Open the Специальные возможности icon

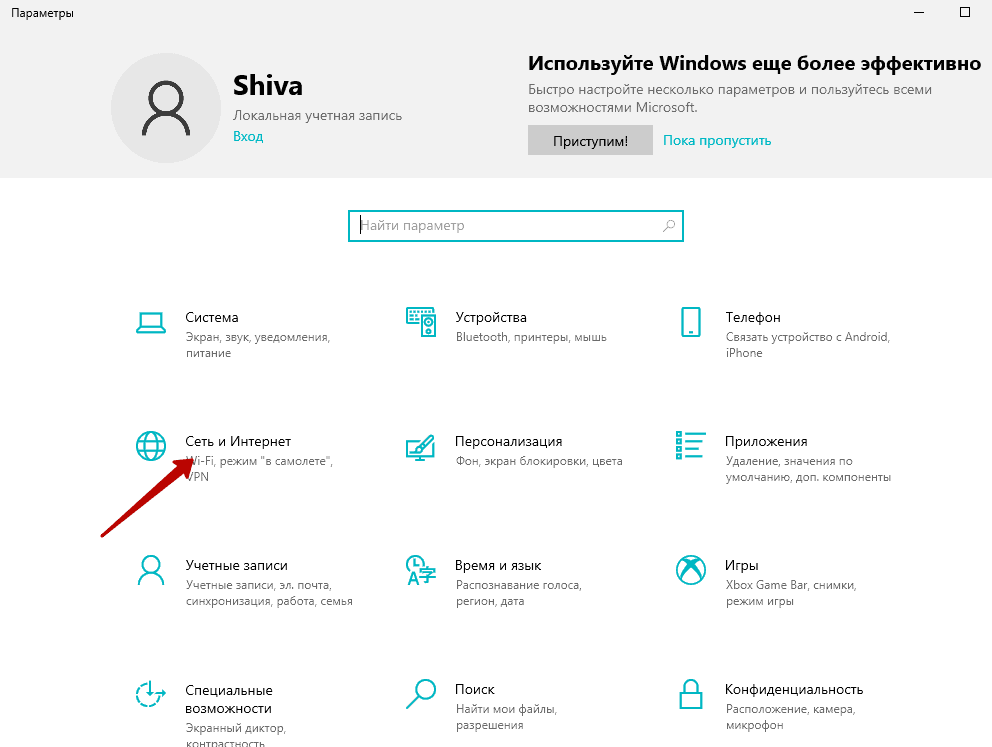pos(151,694)
